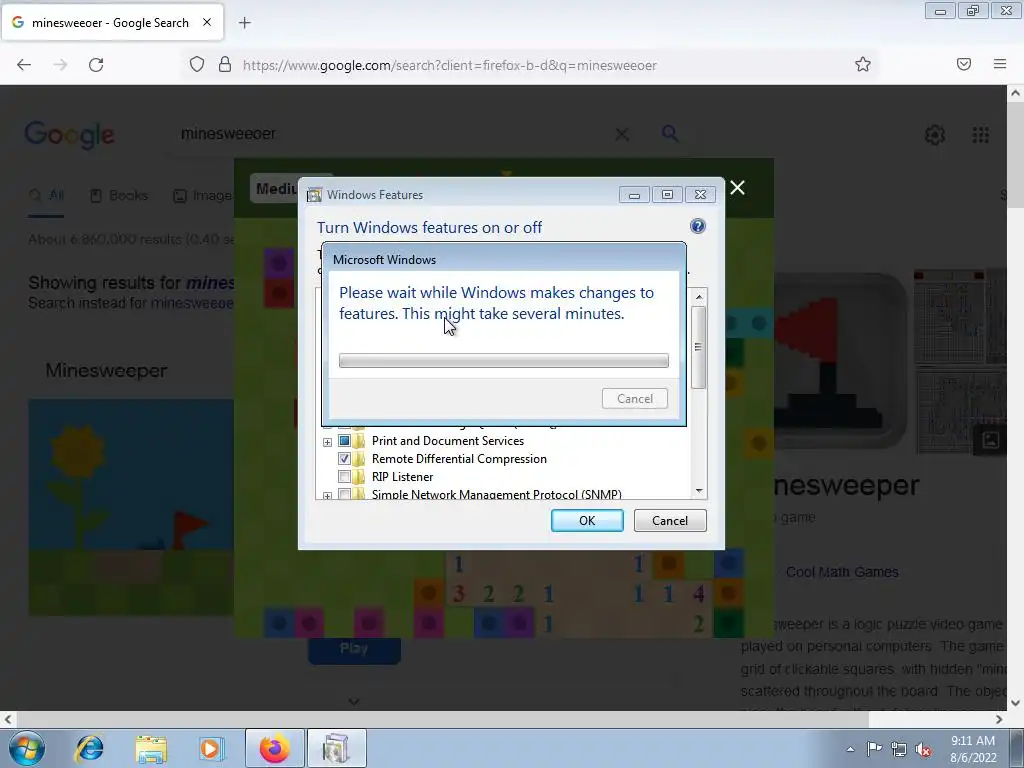The height and width of the screenshot is (768, 1024).
Task: Click the Play button under Minesweeper
Action: (354, 650)
